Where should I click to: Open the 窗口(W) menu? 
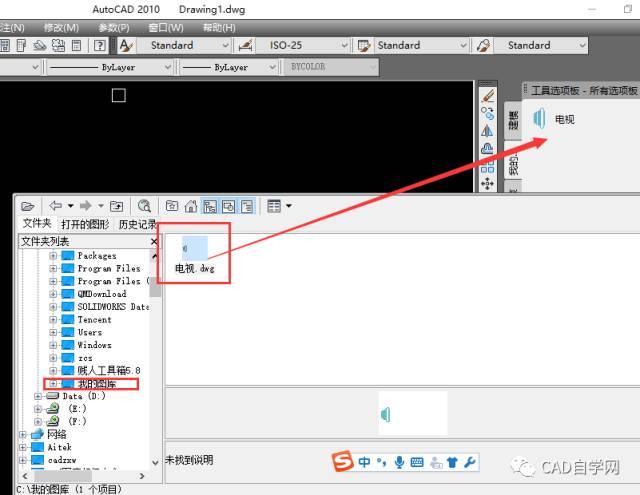pos(166,28)
